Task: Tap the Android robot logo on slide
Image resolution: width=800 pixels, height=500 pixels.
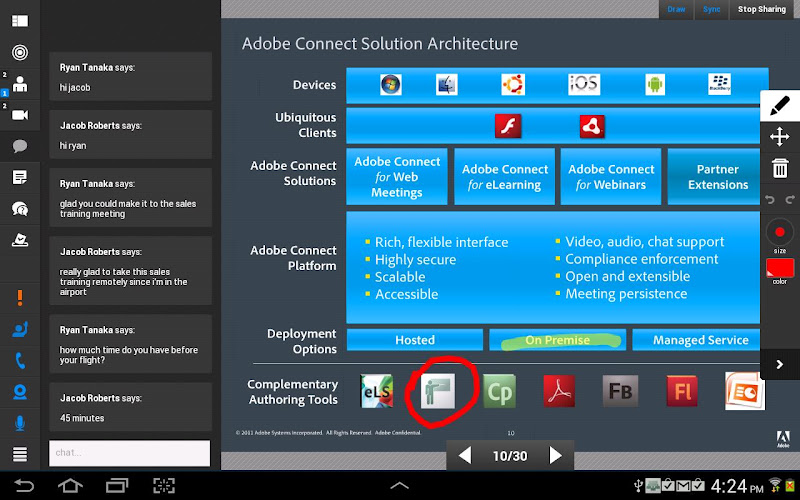Action: pos(655,84)
